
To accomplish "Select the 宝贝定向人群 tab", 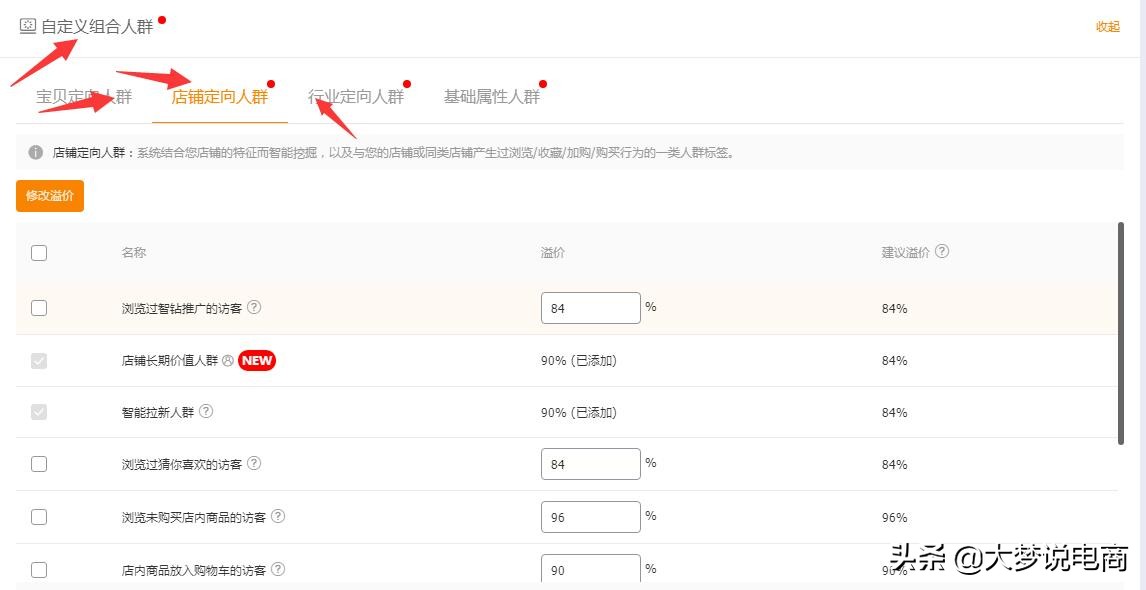I will [x=84, y=97].
